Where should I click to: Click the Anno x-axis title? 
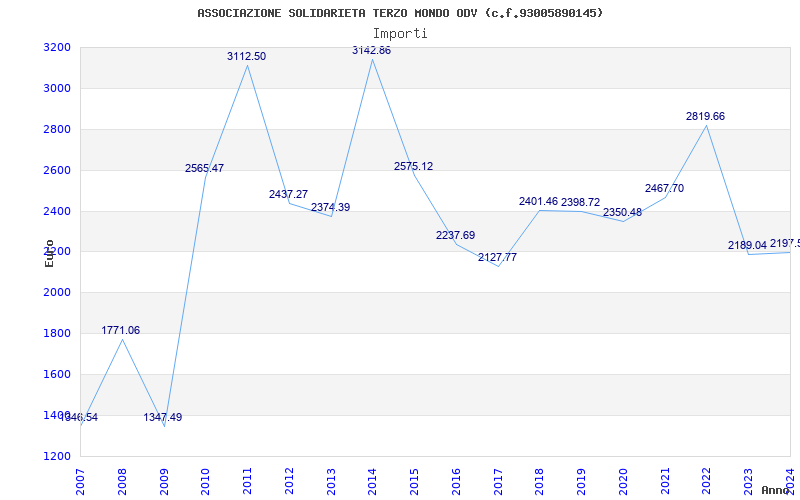point(776,490)
